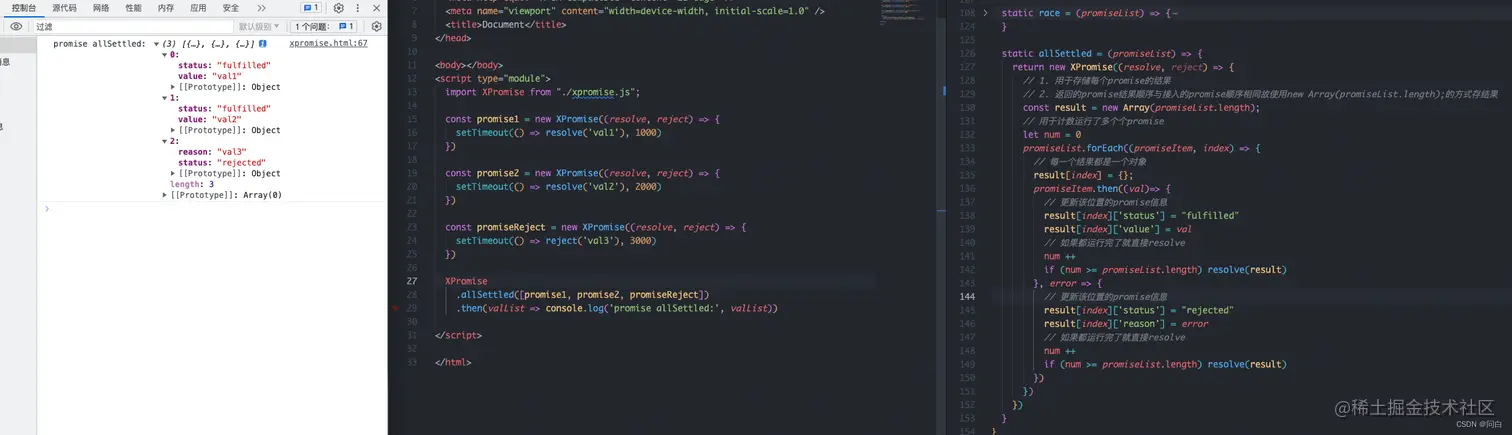The height and width of the screenshot is (435, 1512).
Task: Switch to the 控制台 console tab
Action: (24, 8)
